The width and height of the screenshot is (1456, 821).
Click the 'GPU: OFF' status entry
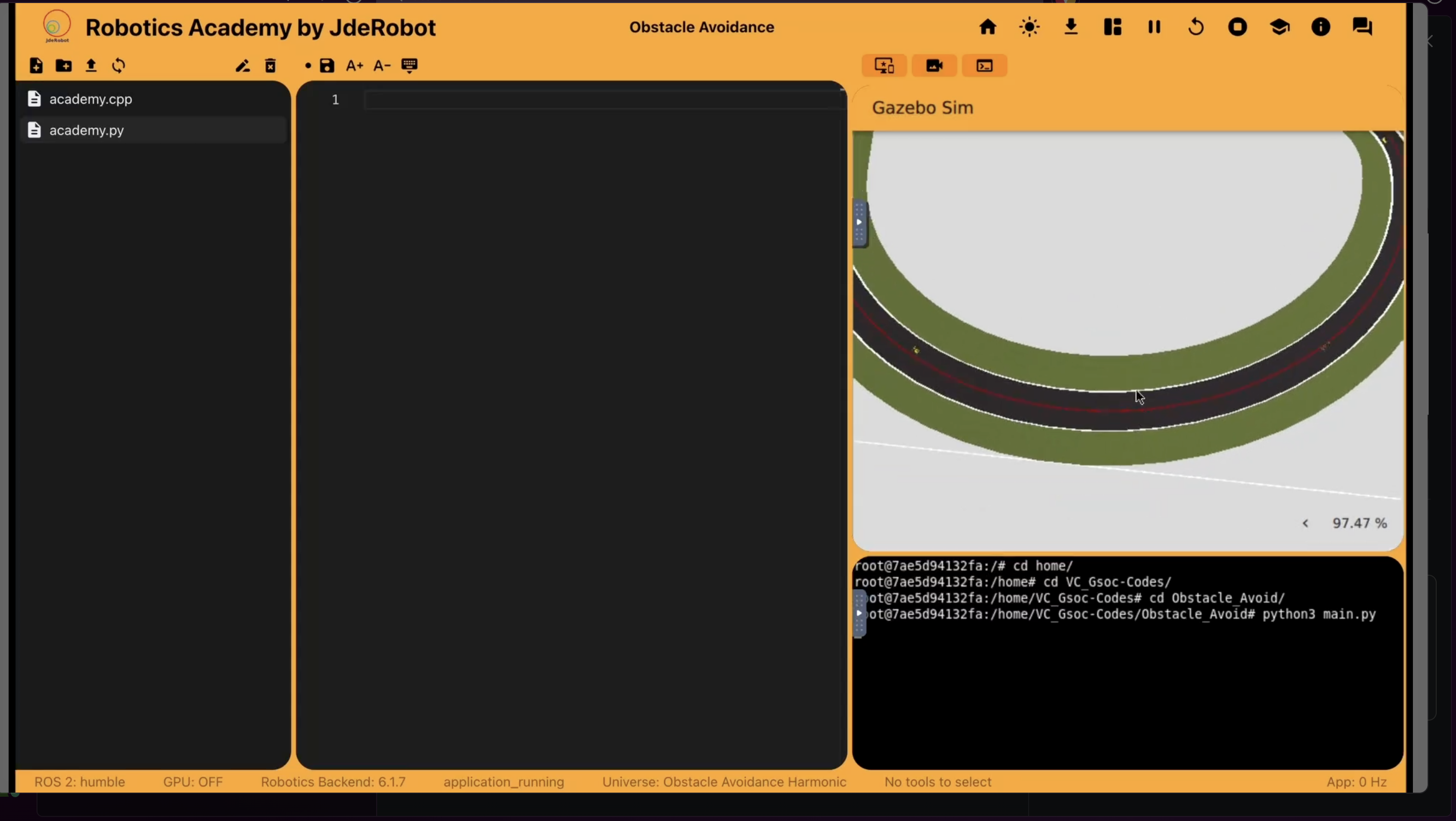tap(193, 782)
